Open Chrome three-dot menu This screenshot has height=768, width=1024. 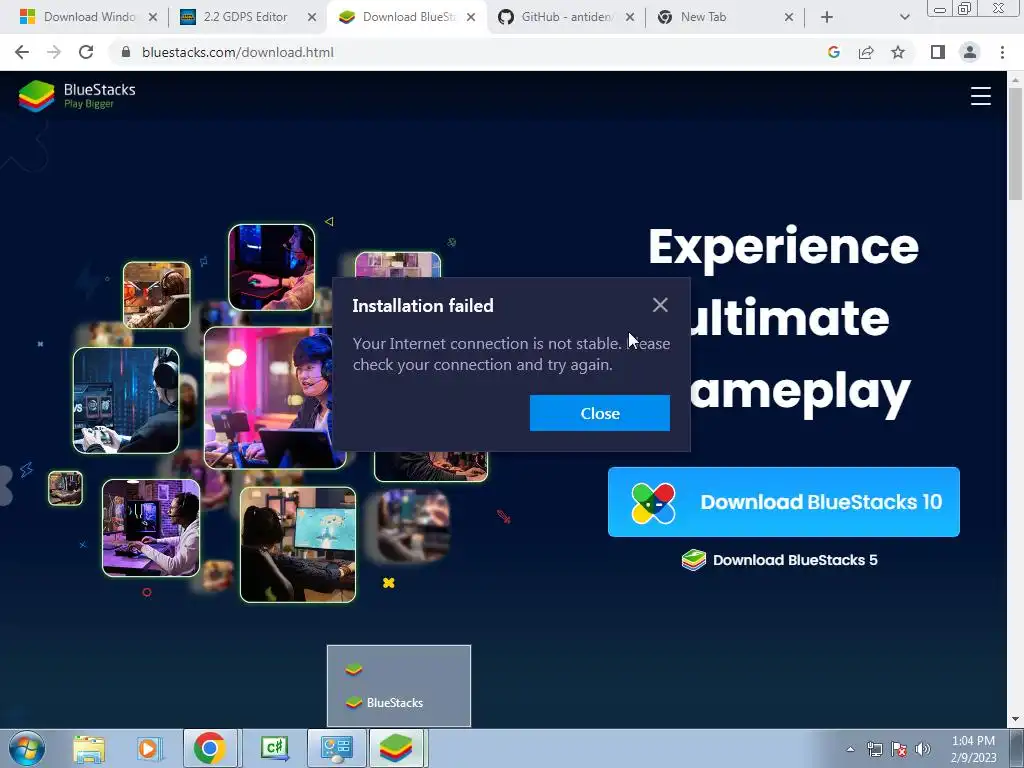point(1002,52)
